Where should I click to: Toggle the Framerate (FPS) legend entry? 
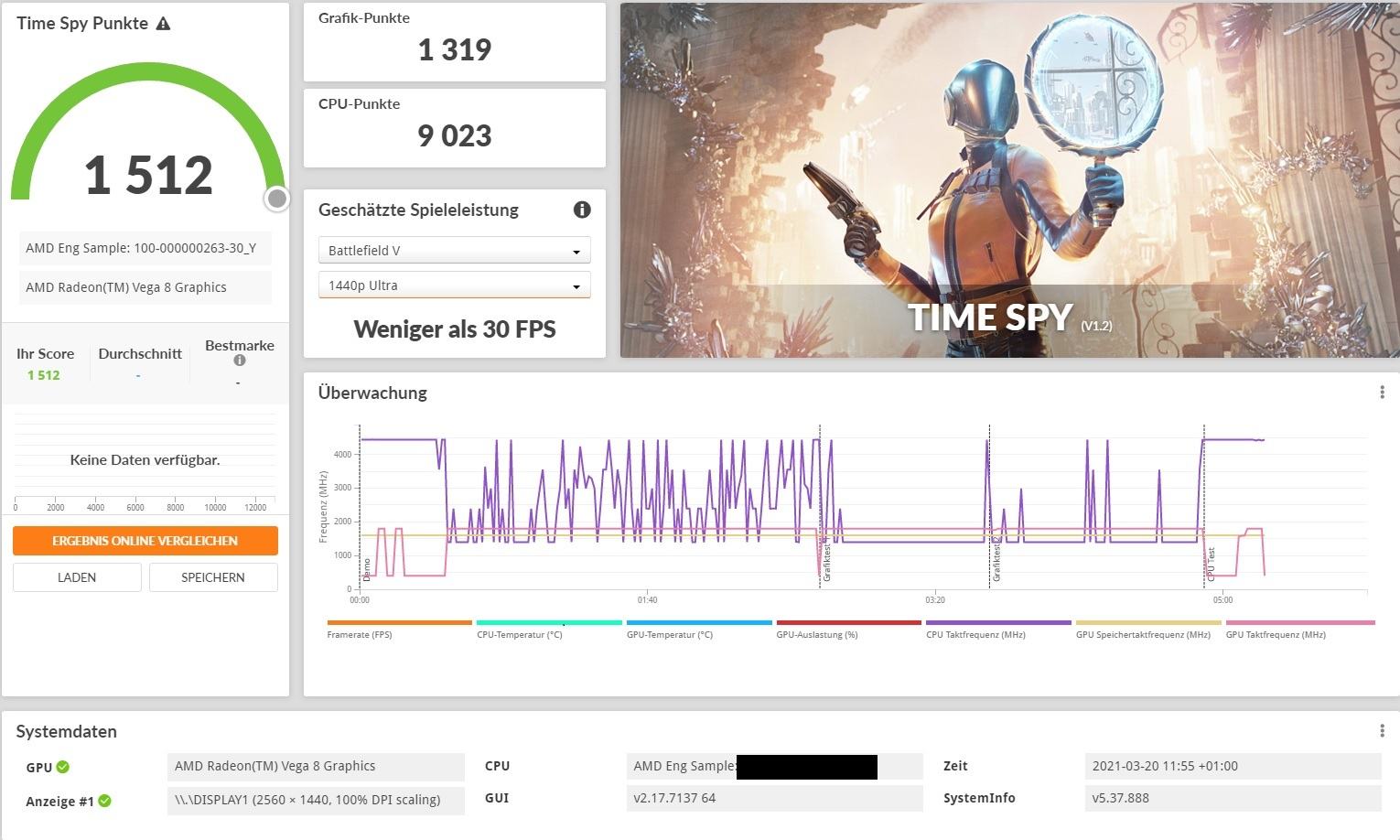pos(399,630)
